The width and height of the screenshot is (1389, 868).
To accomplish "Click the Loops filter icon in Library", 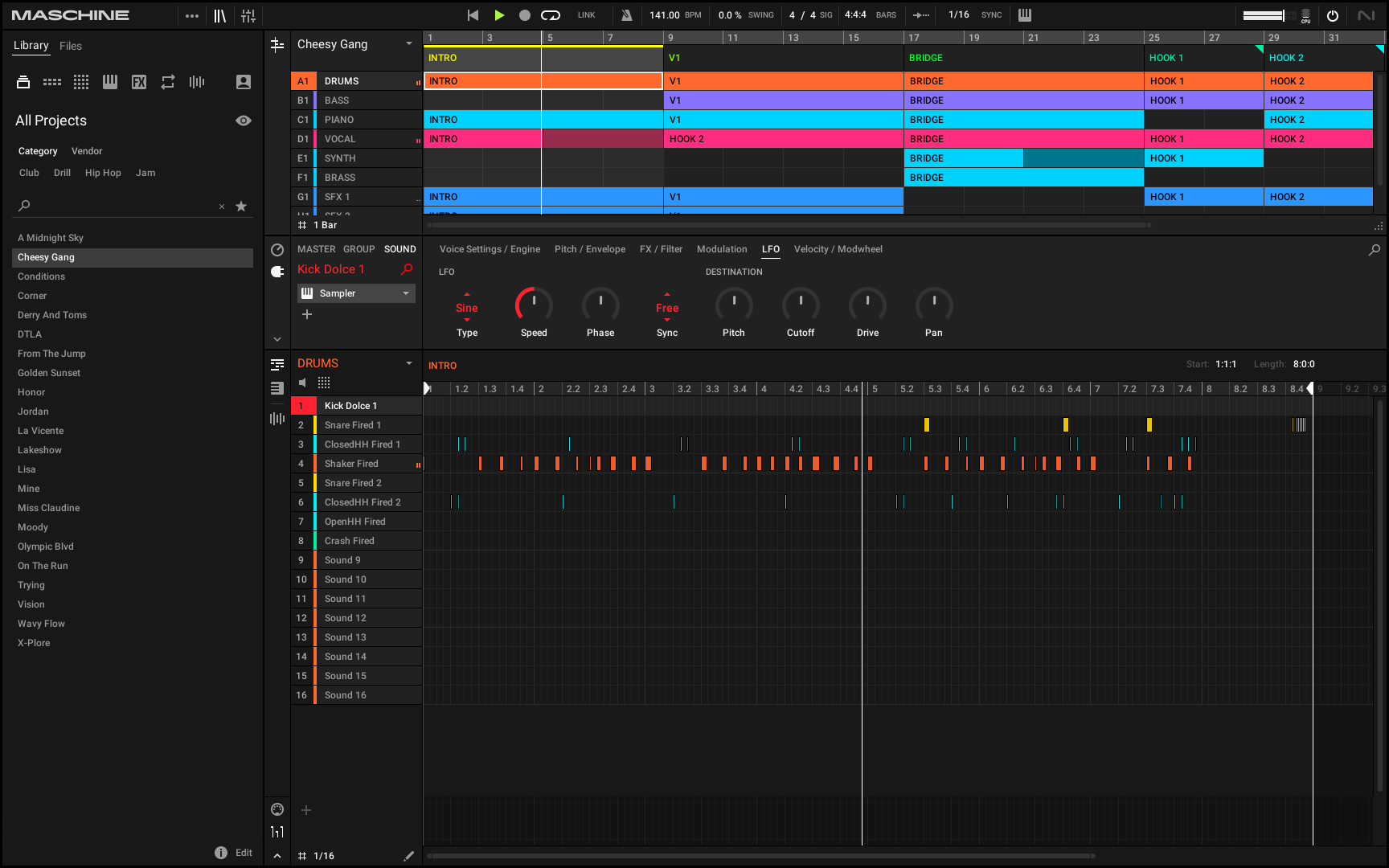I will [x=167, y=81].
